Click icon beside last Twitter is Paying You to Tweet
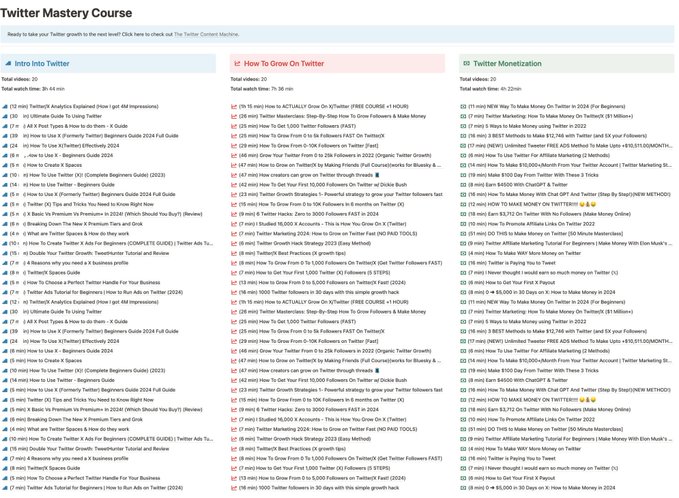The height and width of the screenshot is (498, 679). [463, 458]
